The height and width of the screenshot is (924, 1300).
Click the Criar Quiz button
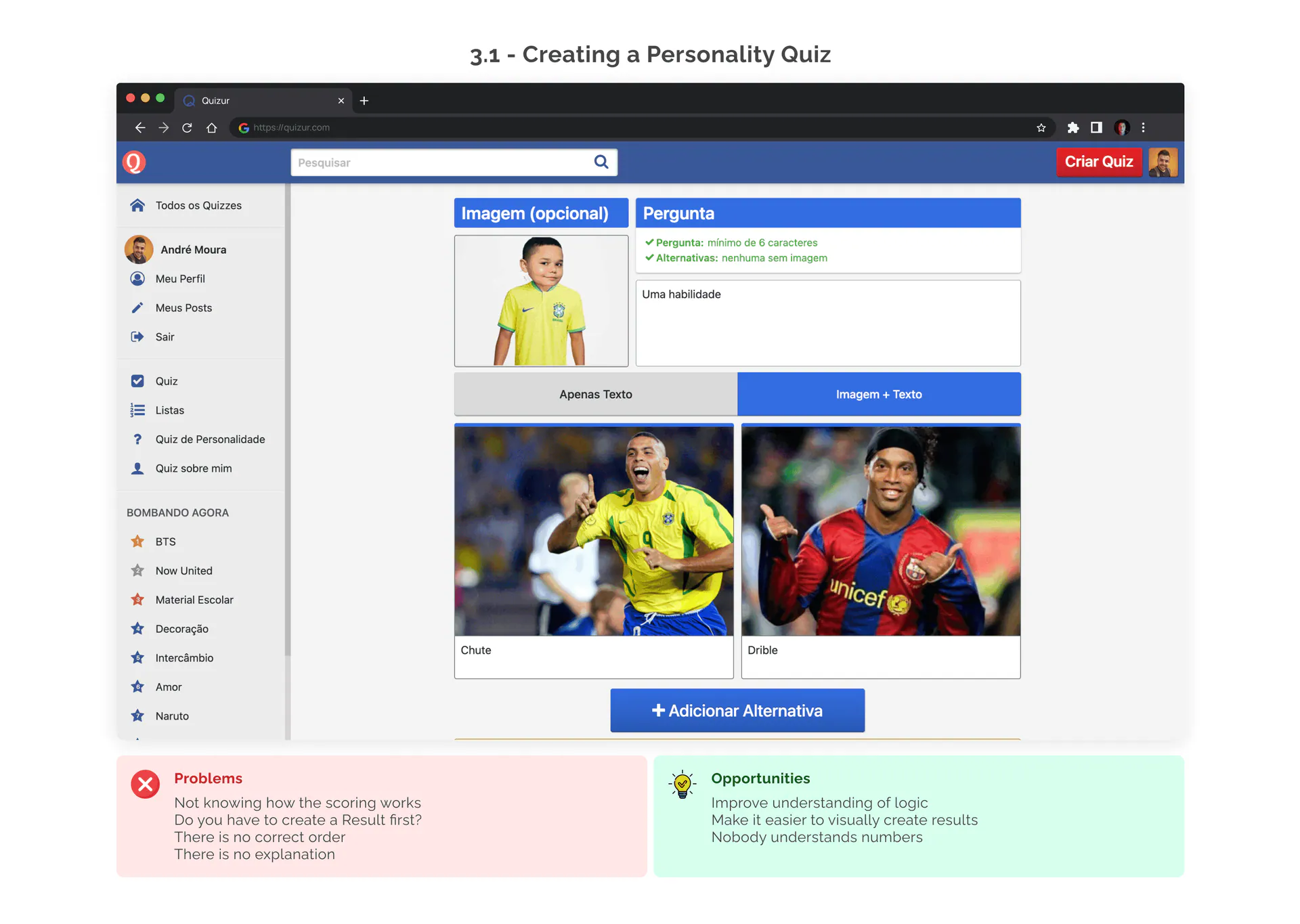(x=1099, y=162)
